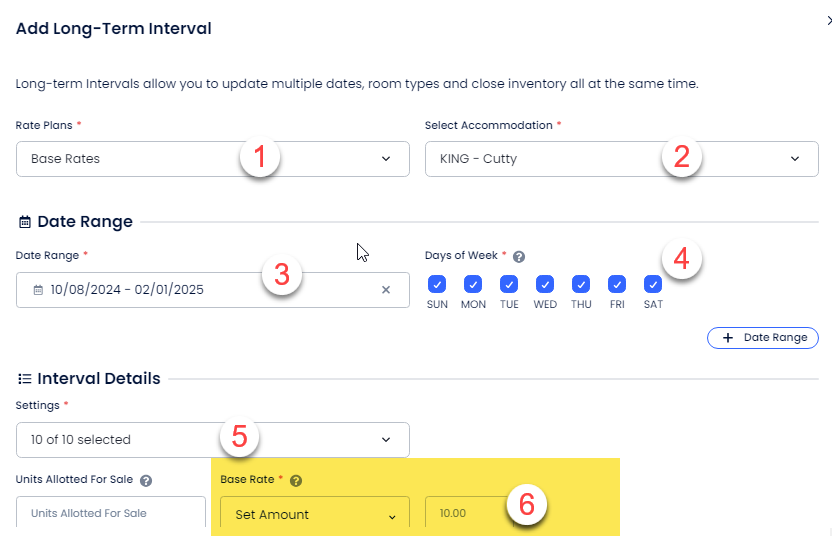Clear the date range with the X icon

[x=386, y=290]
